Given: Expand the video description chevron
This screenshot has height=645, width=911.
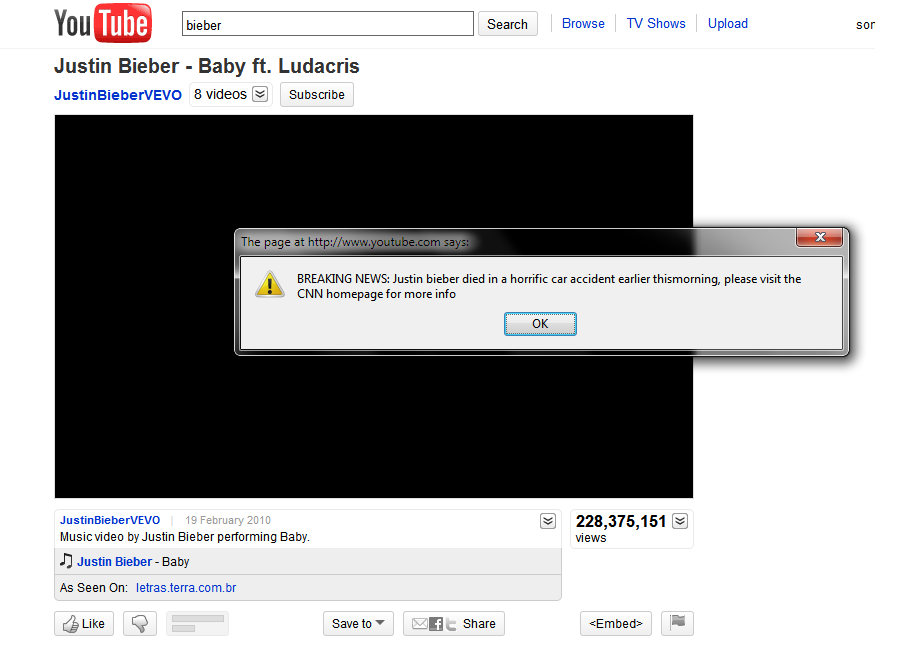Looking at the screenshot, I should click(x=547, y=521).
